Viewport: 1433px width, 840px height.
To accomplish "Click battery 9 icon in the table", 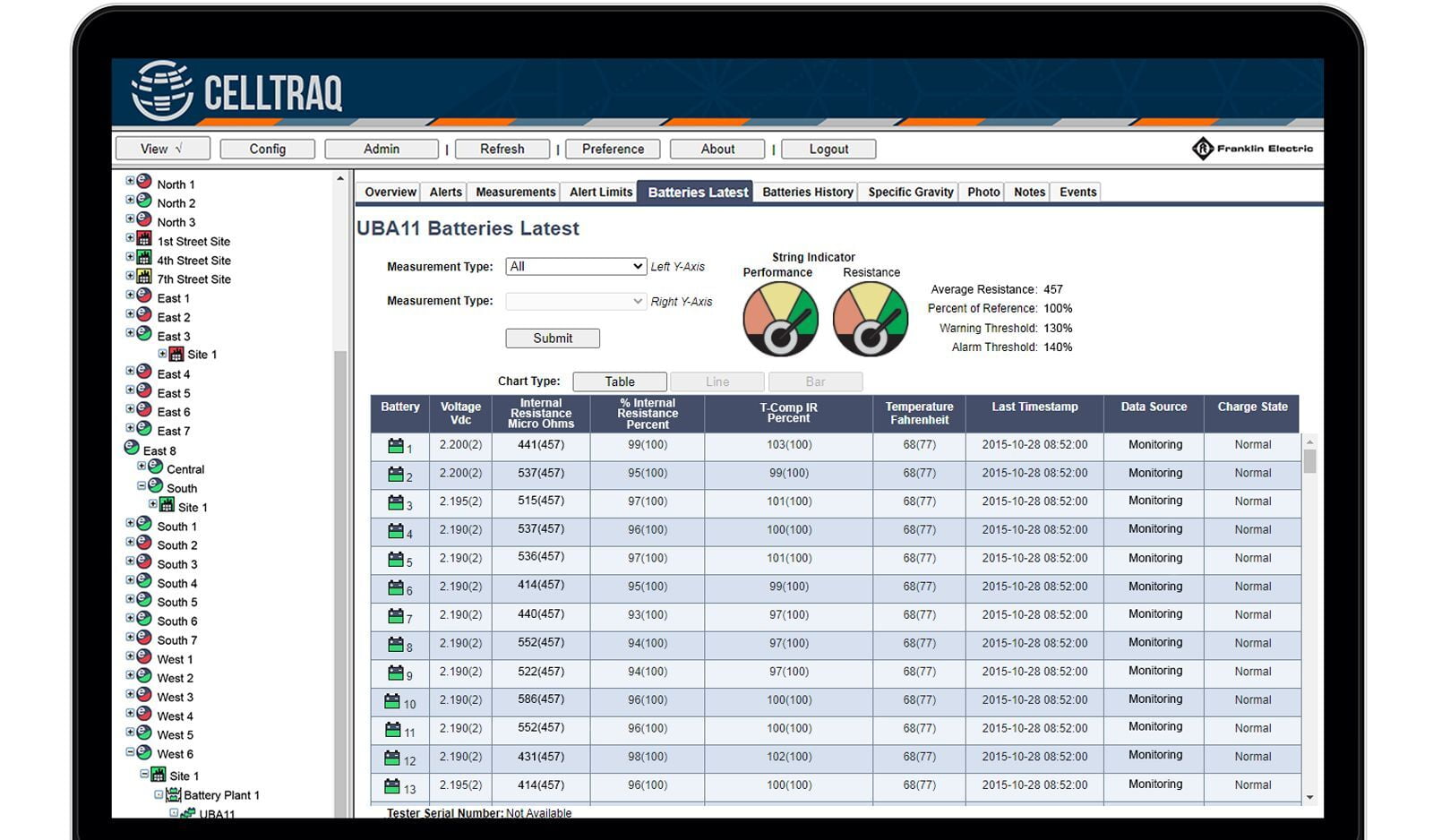I will coord(396,672).
